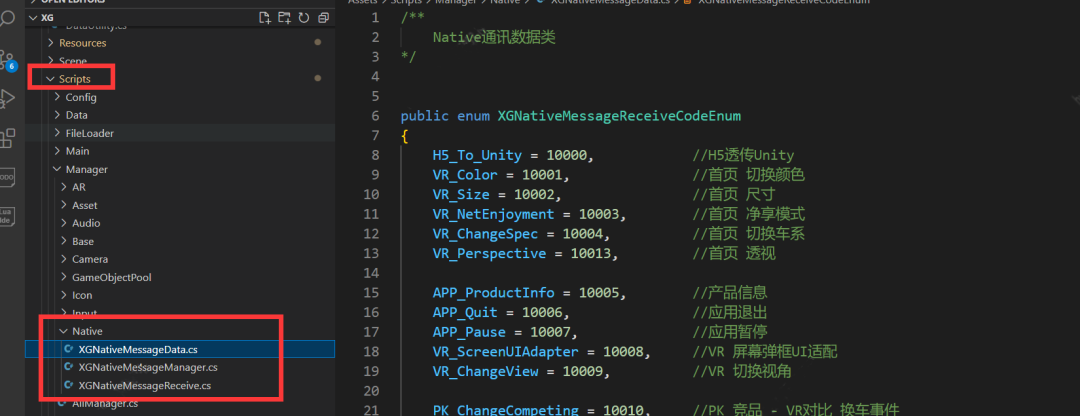
Task: Click the Native通讯数据类 comment text
Action: (x=494, y=37)
